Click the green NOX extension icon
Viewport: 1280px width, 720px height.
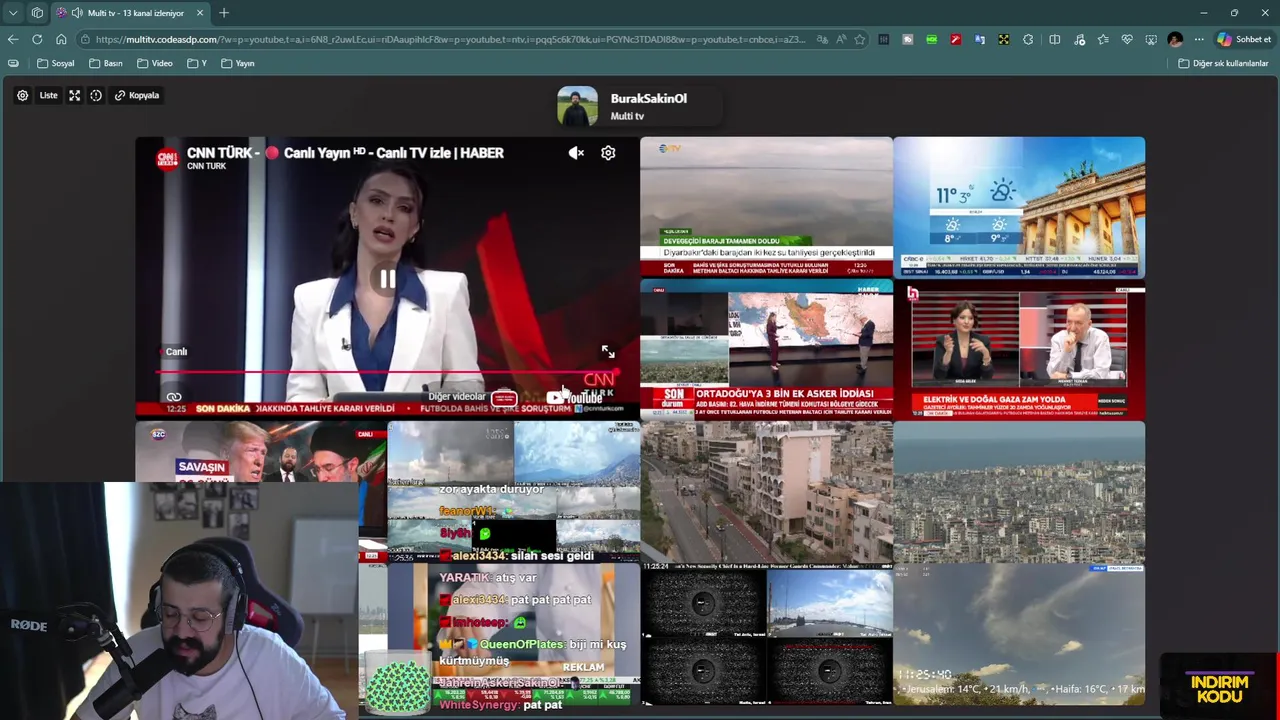[x=932, y=39]
